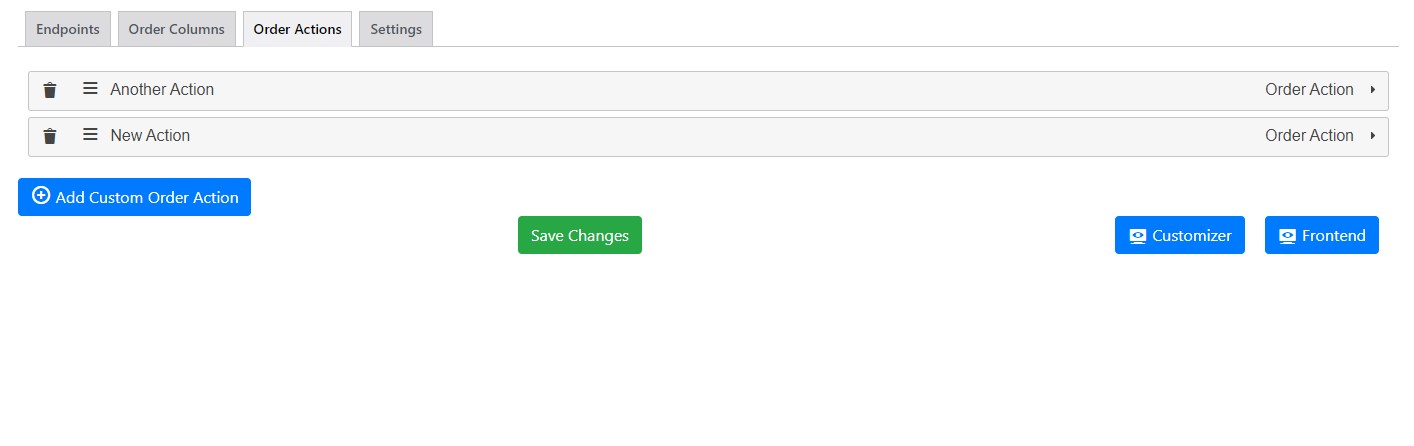Click the reorder handle icon for New Action
Image resolution: width=1414 pixels, height=446 pixels.
coord(90,135)
